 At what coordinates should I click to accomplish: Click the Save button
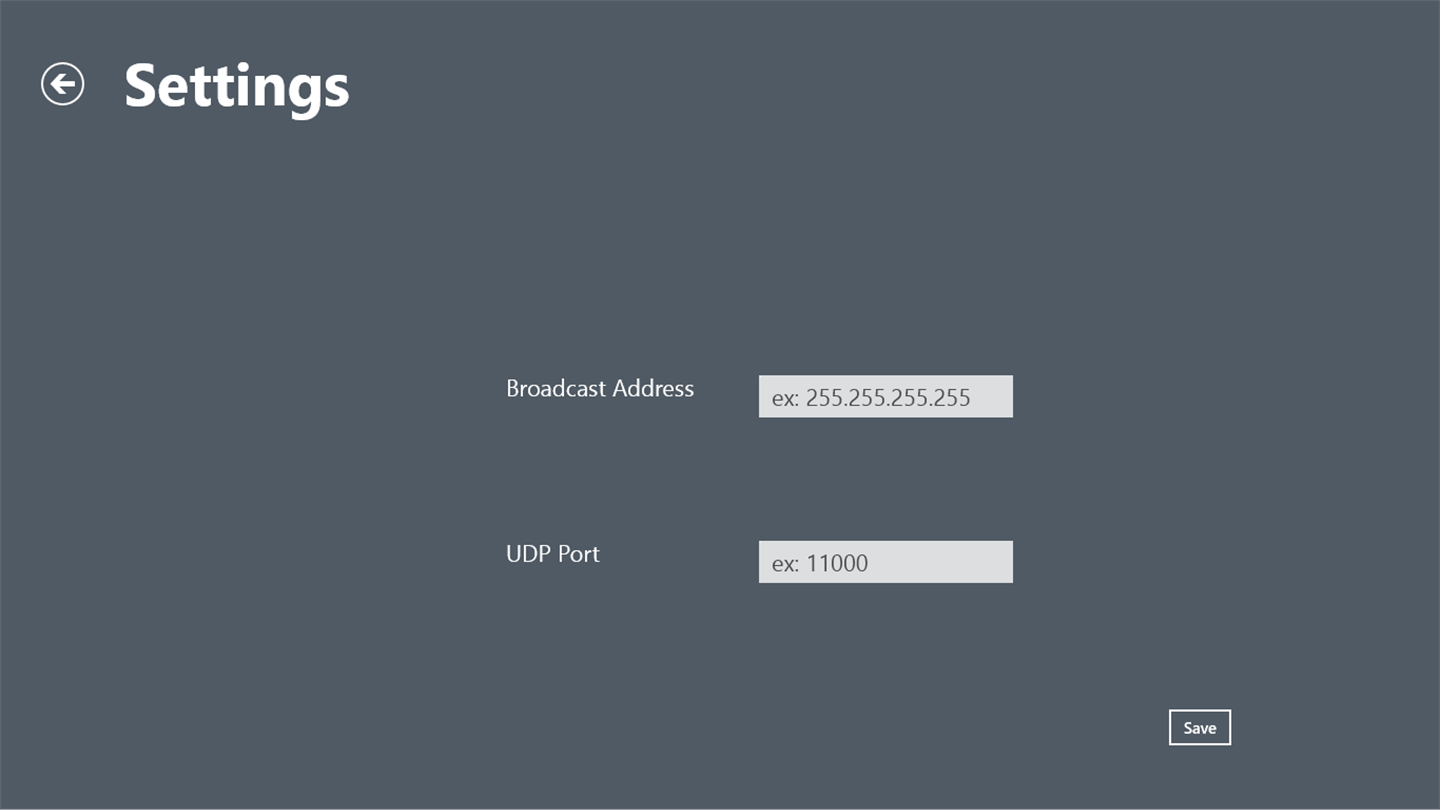pyautogui.click(x=1199, y=728)
